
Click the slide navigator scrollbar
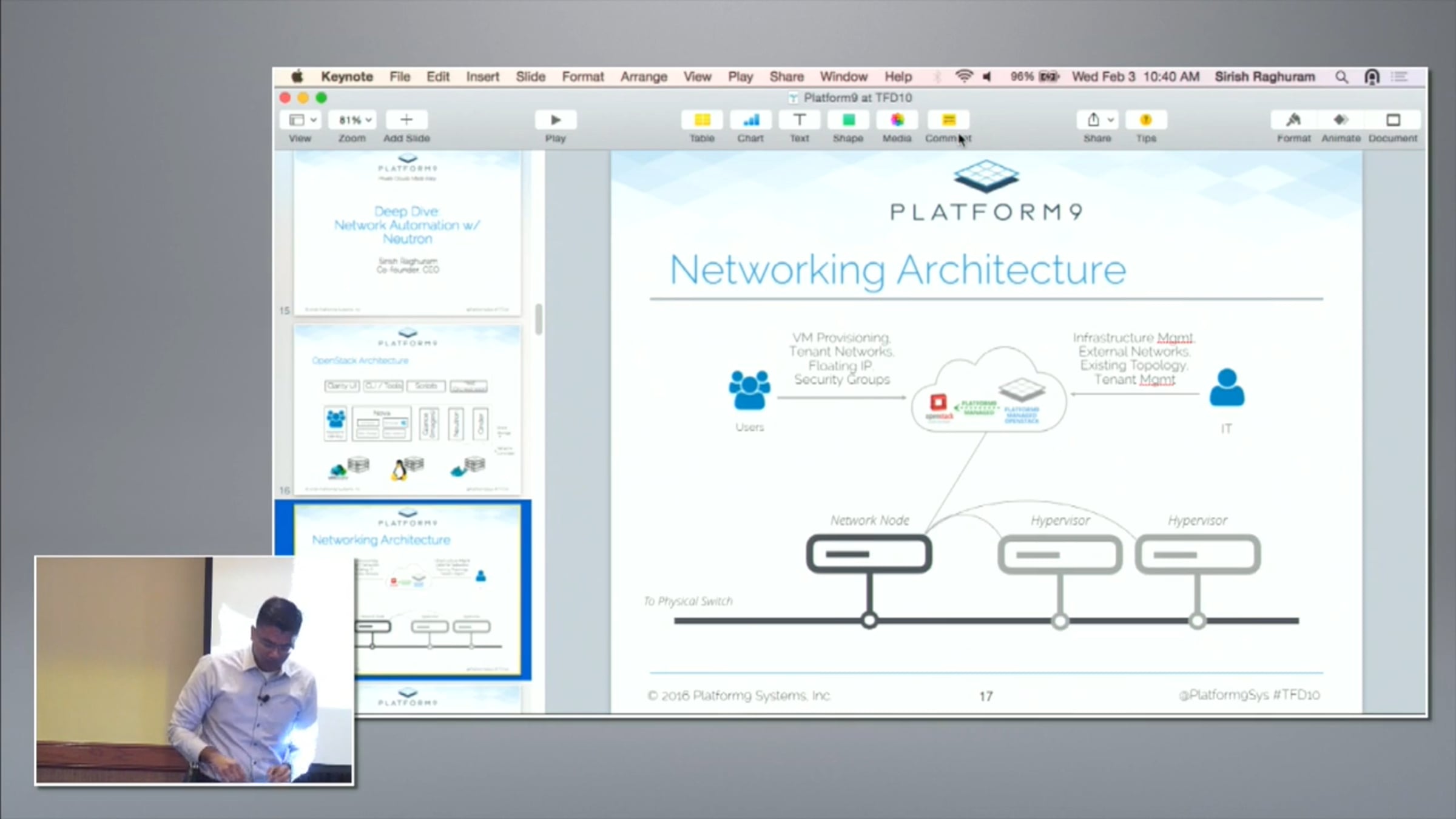[x=538, y=319]
